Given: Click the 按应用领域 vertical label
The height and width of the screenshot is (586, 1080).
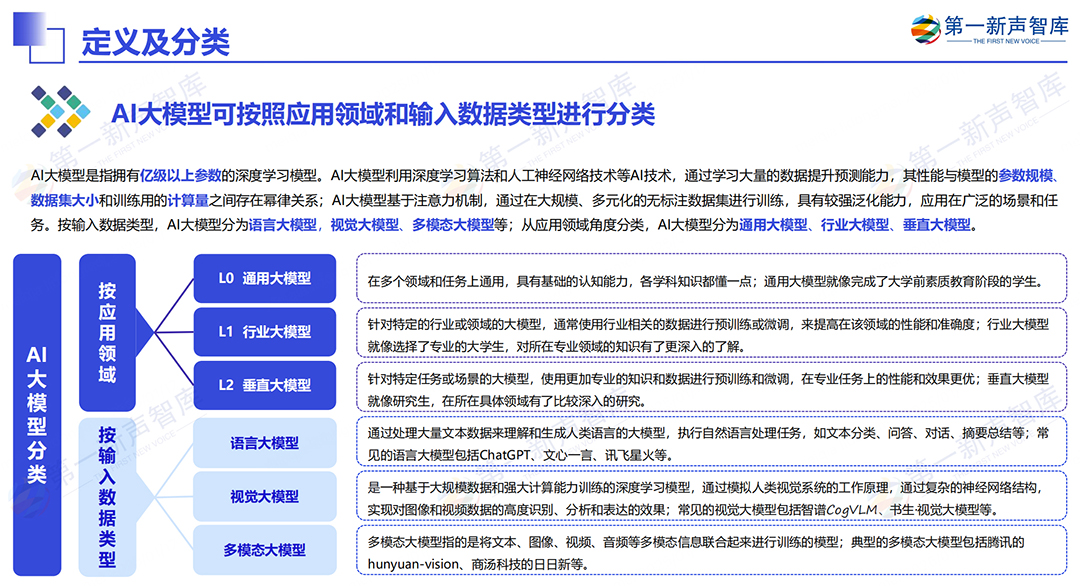Looking at the screenshot, I should coord(107,332).
